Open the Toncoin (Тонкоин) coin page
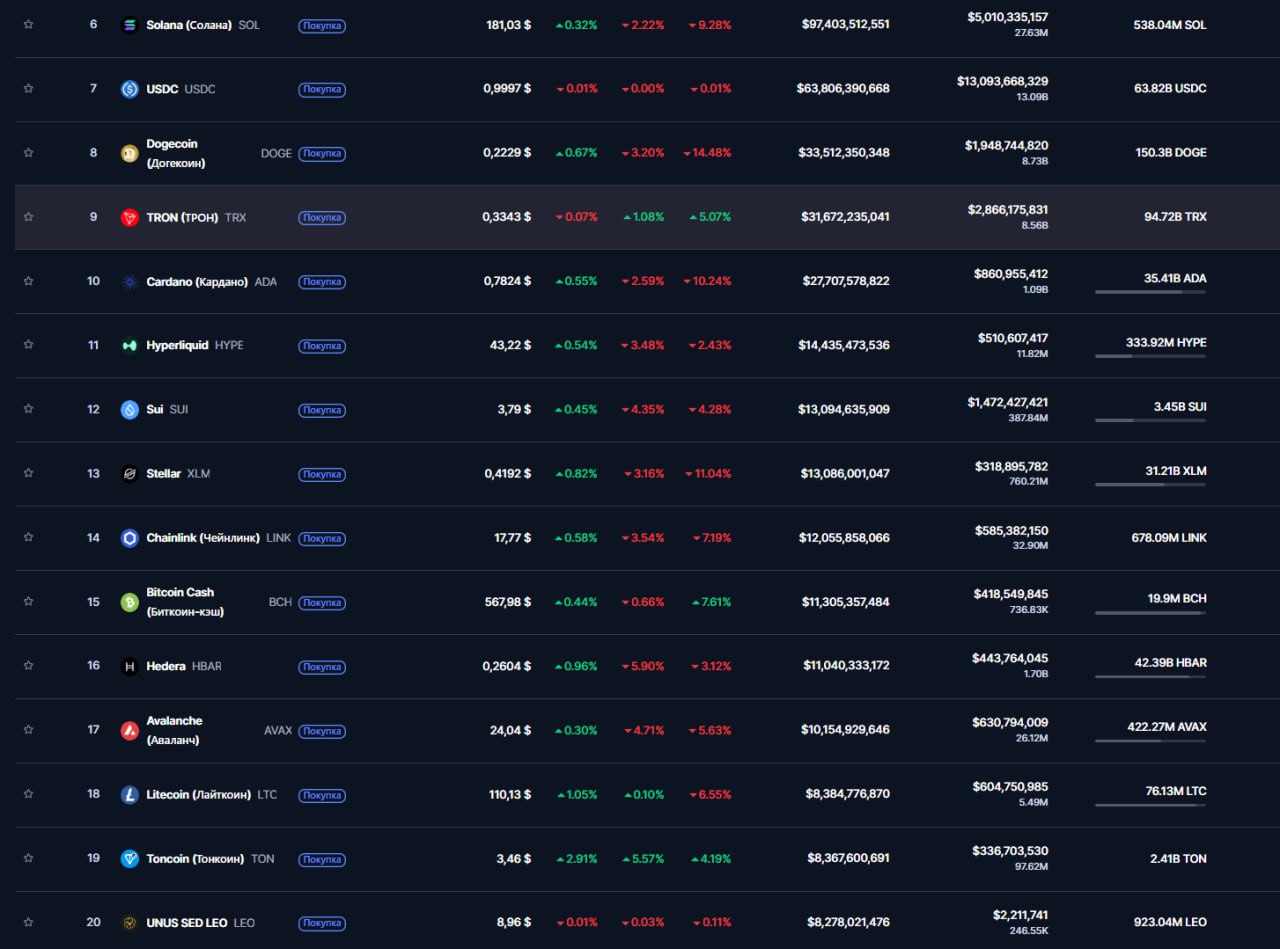 (195, 859)
